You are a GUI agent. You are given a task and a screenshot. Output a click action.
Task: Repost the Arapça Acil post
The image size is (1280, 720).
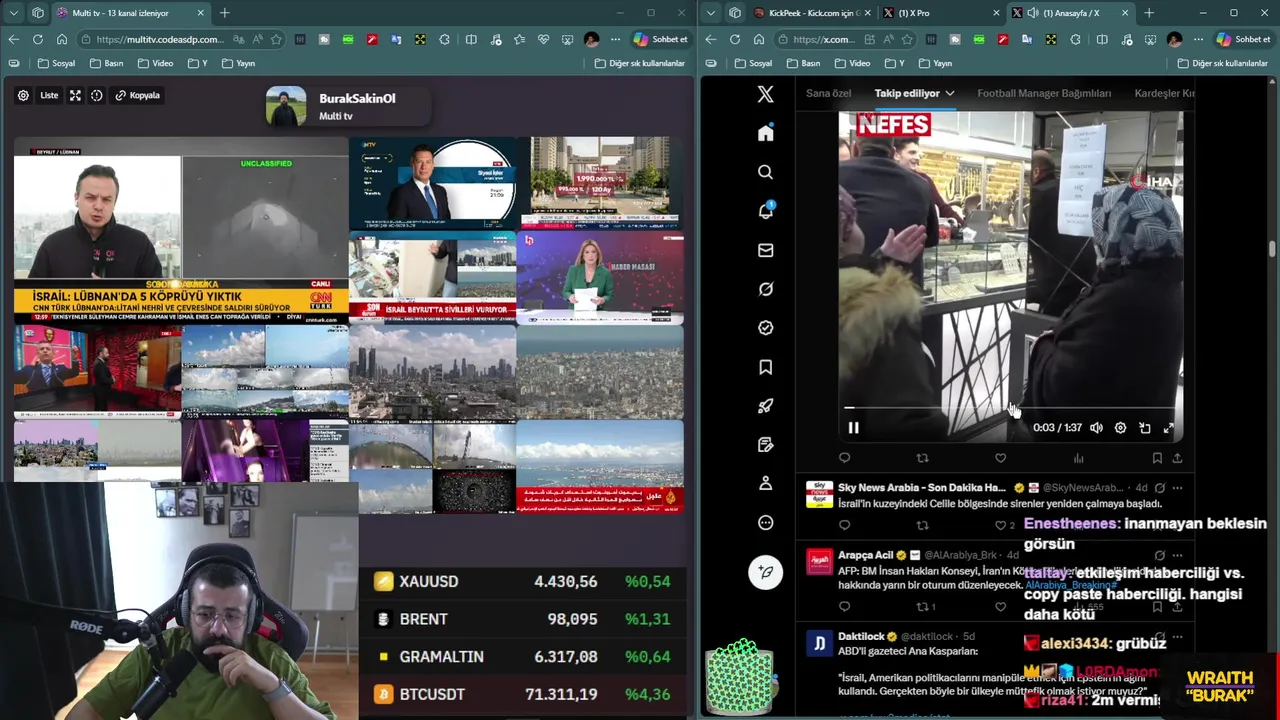(922, 606)
